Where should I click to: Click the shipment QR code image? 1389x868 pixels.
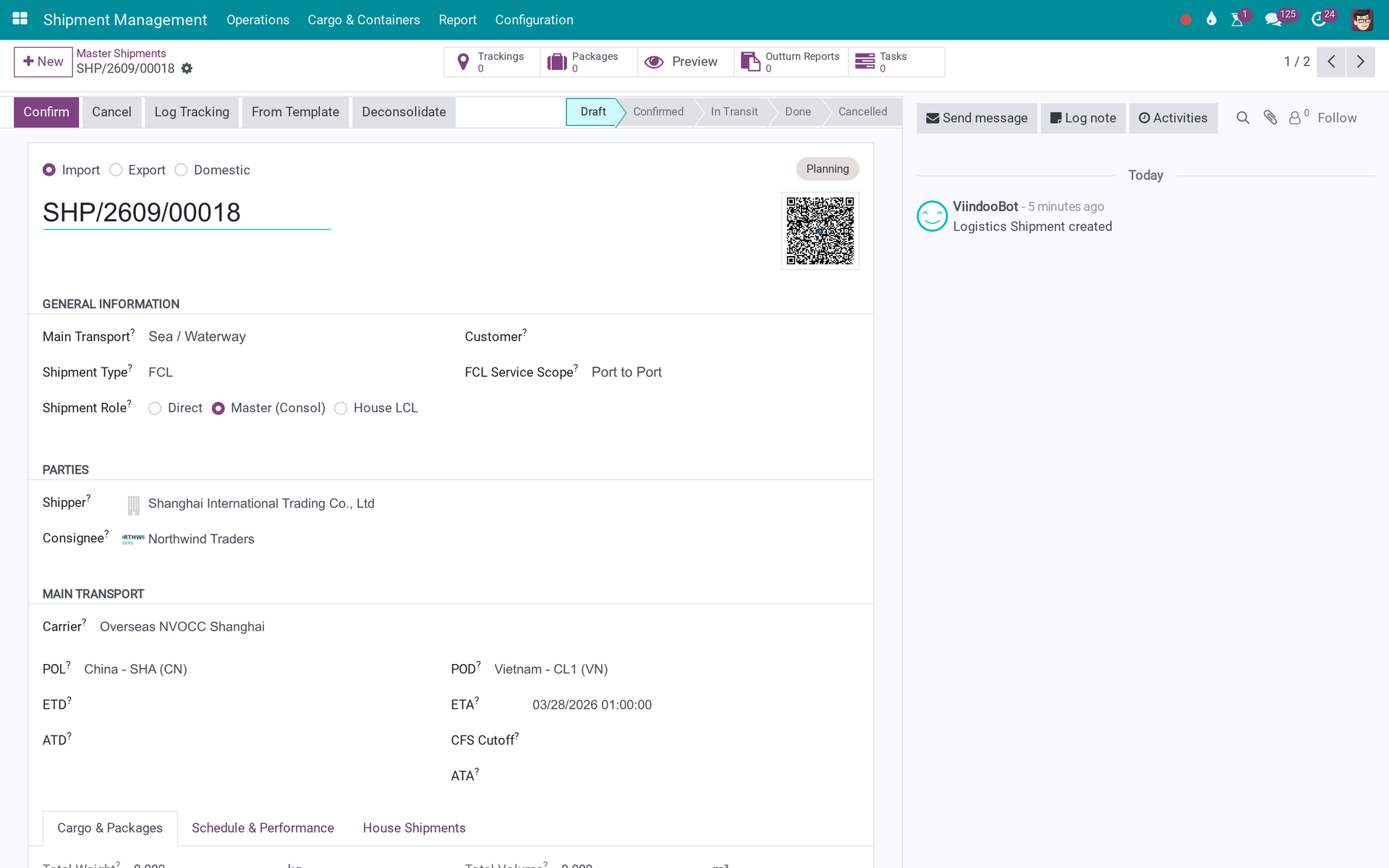[820, 231]
